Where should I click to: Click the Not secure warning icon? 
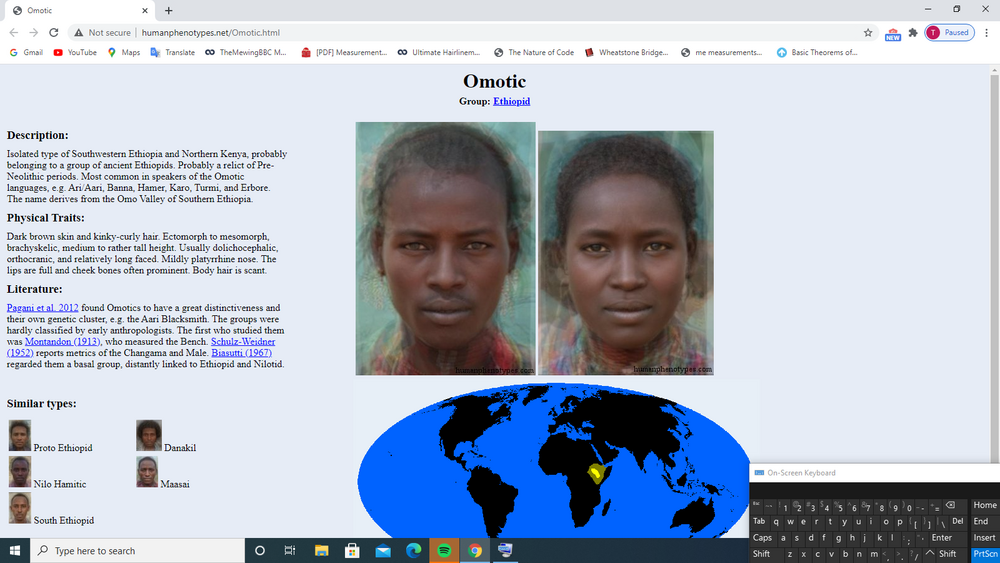click(78, 33)
